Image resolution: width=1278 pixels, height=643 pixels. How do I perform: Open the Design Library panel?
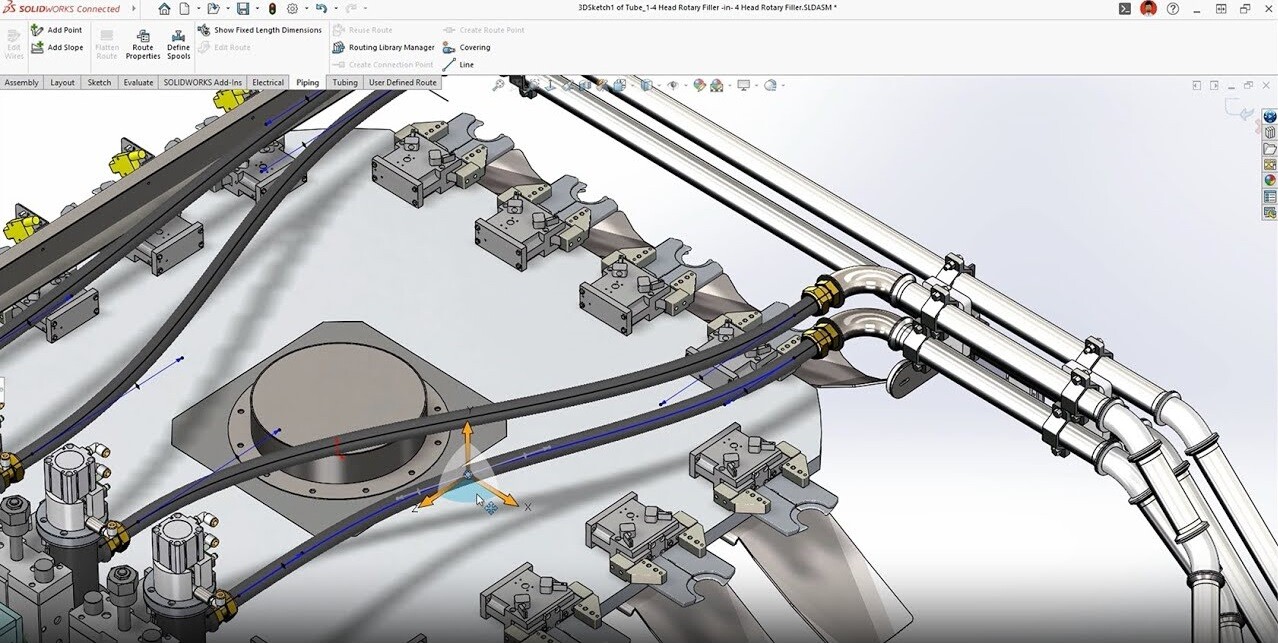click(1270, 132)
